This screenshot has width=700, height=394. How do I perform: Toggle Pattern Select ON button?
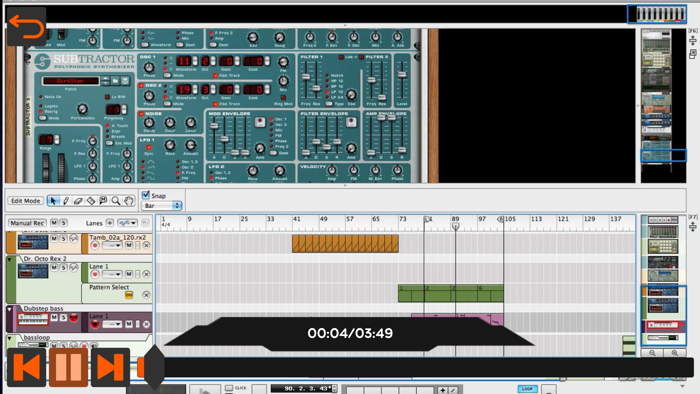coord(129,295)
